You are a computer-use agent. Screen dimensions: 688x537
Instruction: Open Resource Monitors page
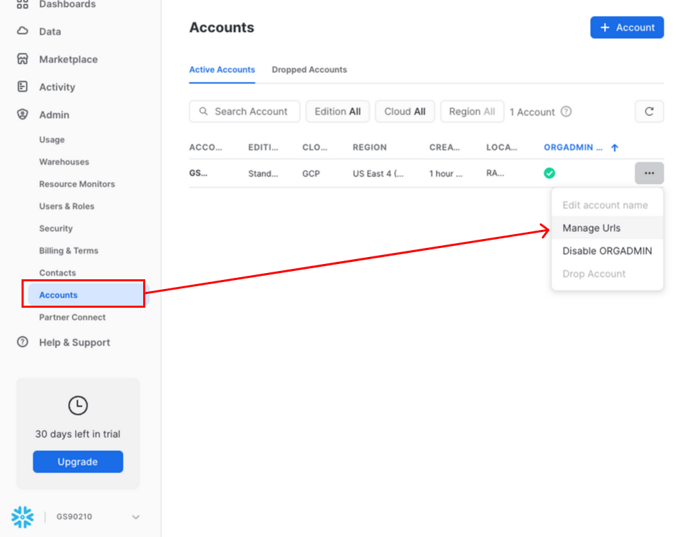click(x=77, y=184)
